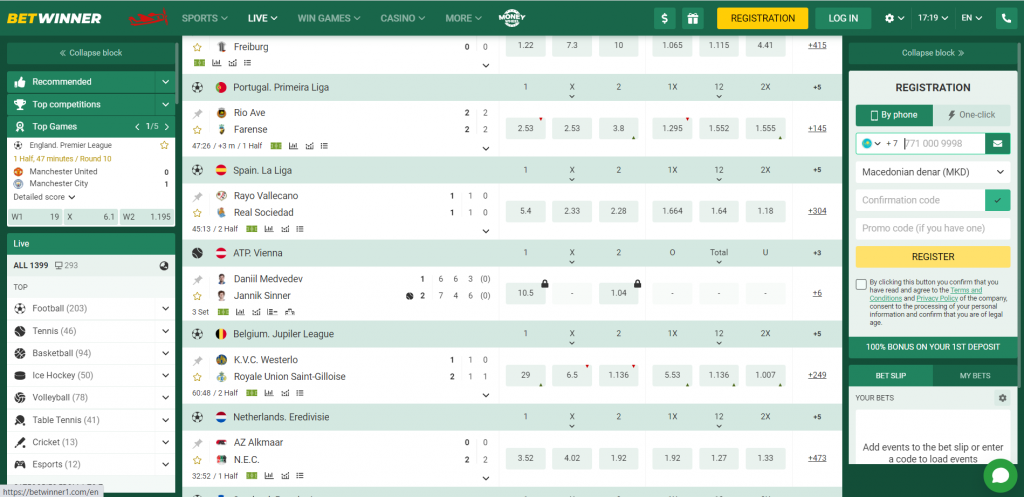Open the SPORTS menu

point(205,18)
